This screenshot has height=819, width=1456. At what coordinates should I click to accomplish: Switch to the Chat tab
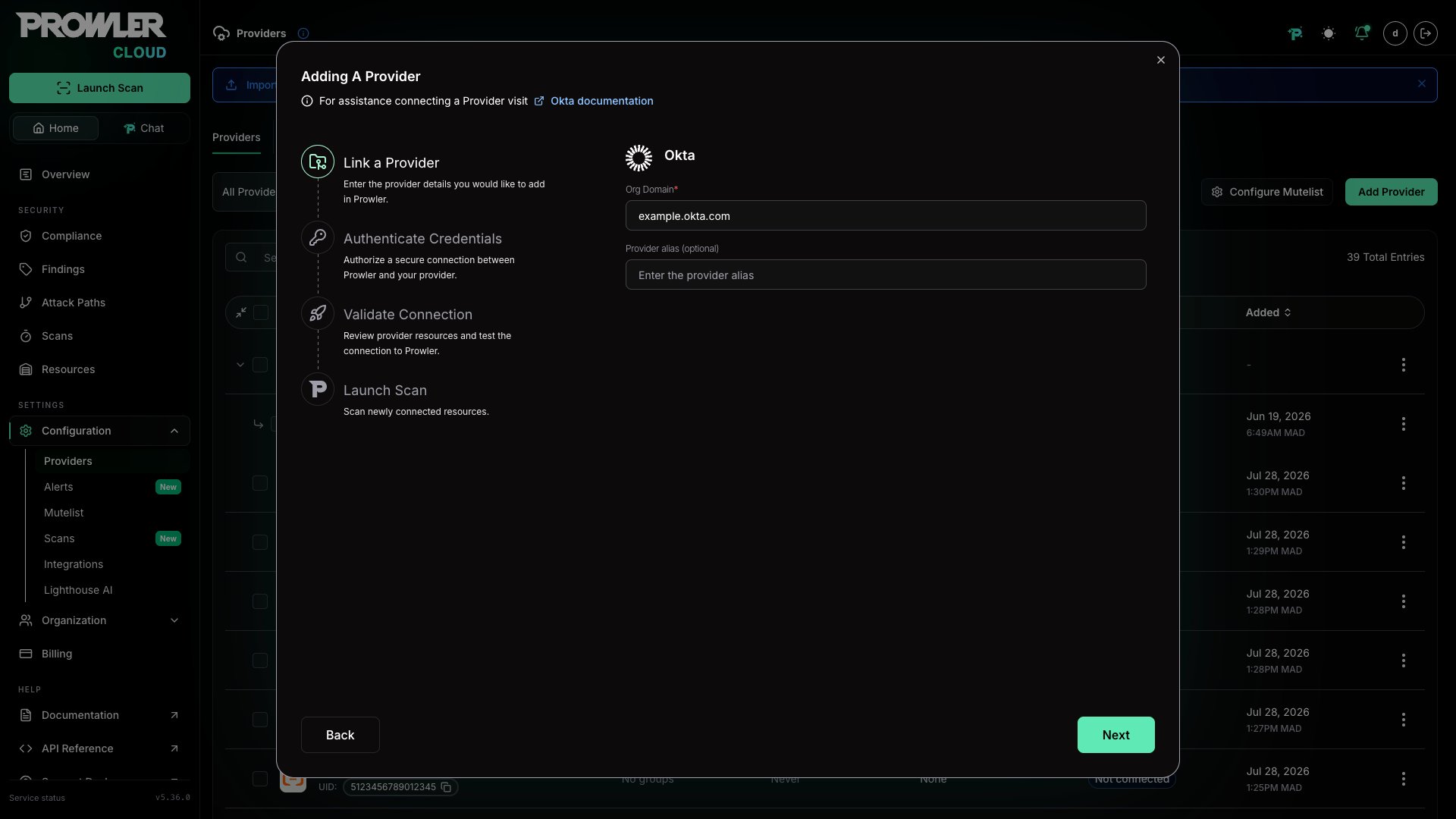[144, 128]
